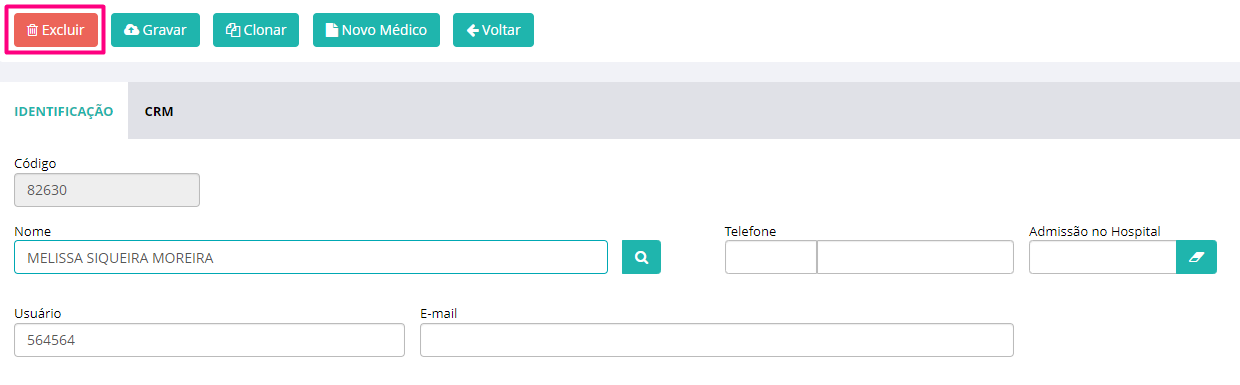The height and width of the screenshot is (385, 1240).
Task: Go back using the Voltar button
Action: [x=493, y=30]
